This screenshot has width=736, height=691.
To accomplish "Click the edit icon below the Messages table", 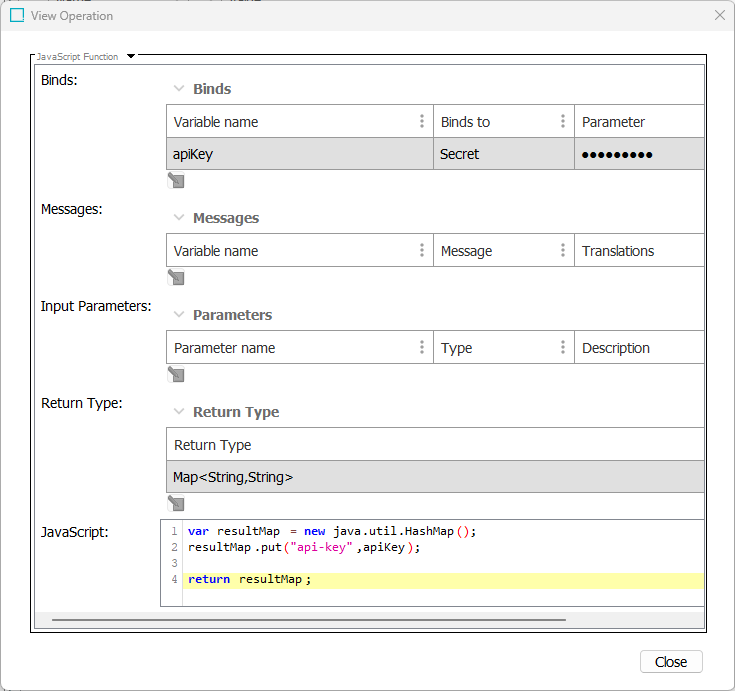I will click(176, 278).
